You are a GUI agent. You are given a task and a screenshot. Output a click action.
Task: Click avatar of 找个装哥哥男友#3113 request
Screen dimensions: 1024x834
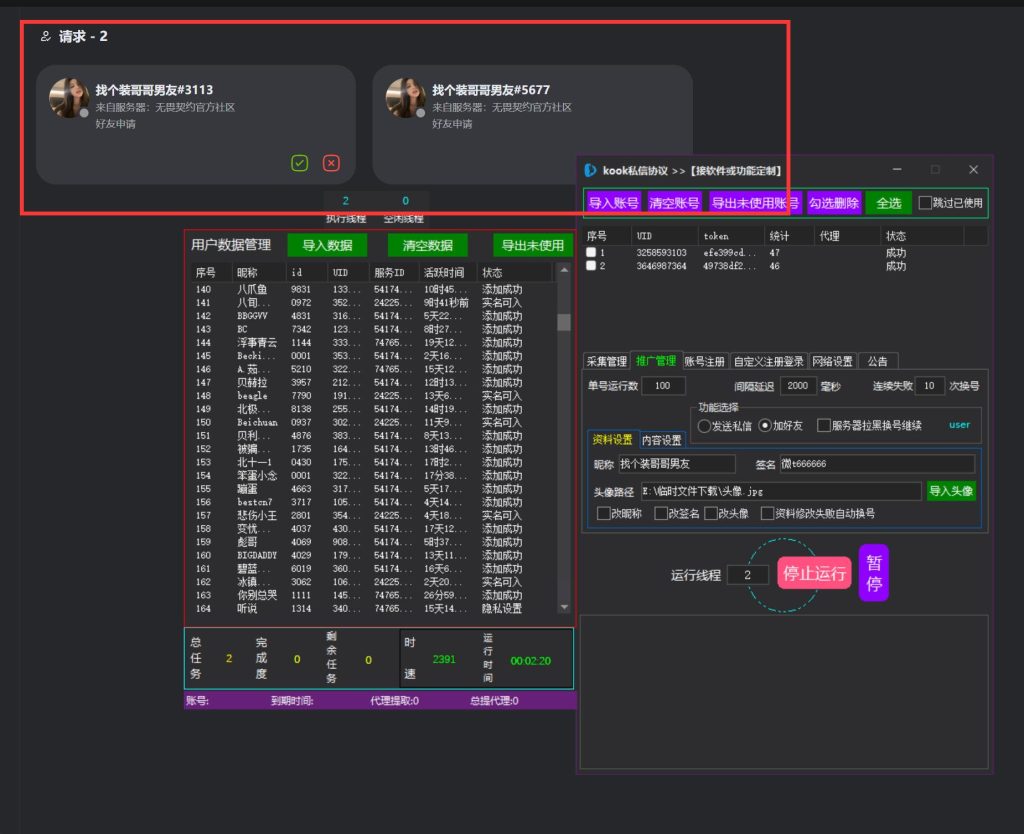pyautogui.click(x=69, y=98)
